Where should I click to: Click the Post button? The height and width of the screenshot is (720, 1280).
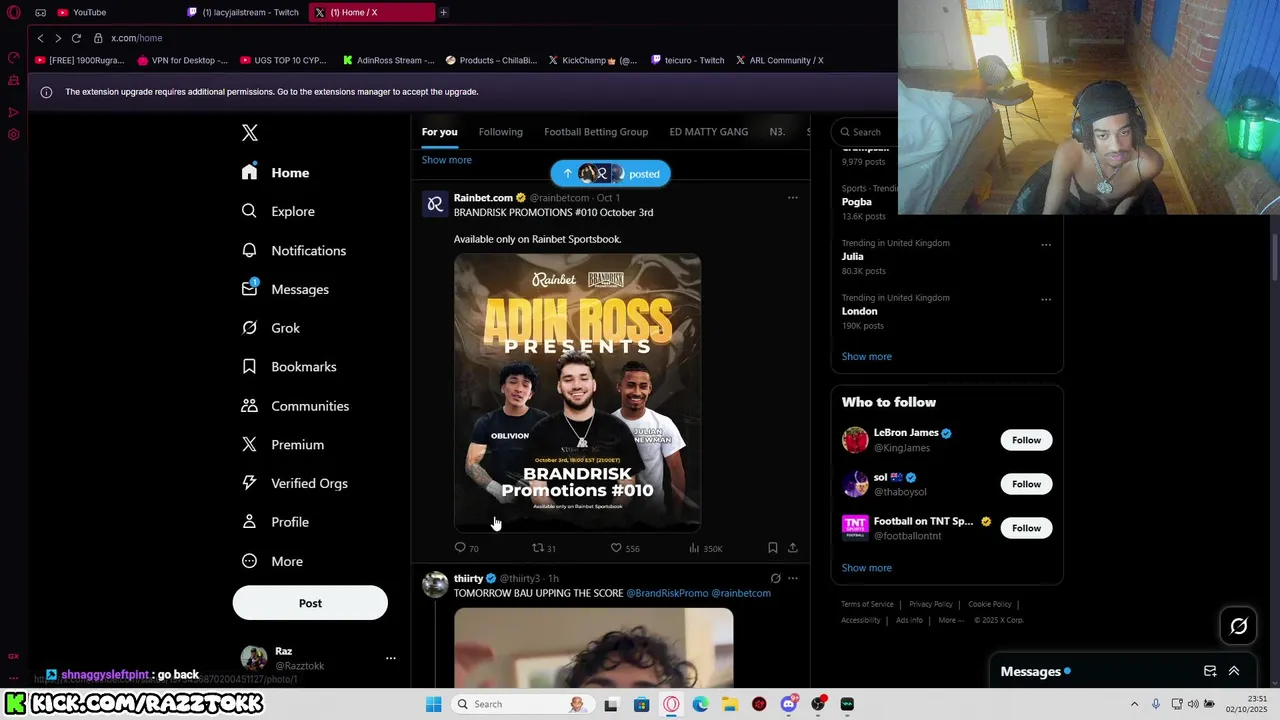pyautogui.click(x=310, y=603)
